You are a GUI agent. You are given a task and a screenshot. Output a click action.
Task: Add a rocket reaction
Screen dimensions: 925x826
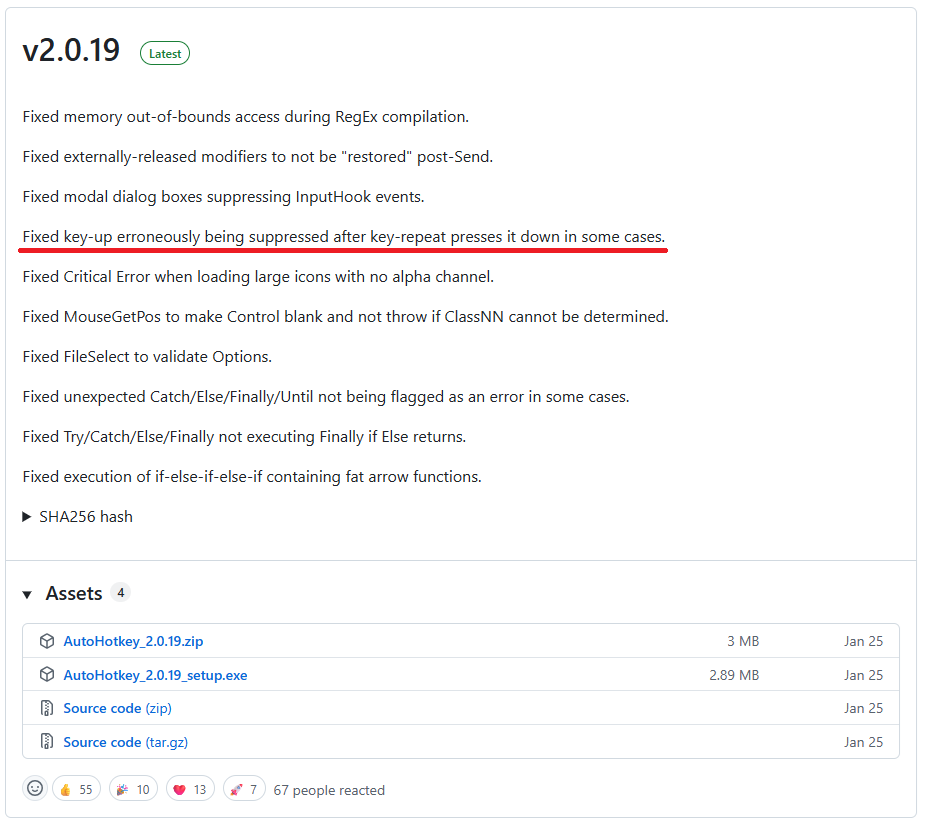pyautogui.click(x=245, y=789)
